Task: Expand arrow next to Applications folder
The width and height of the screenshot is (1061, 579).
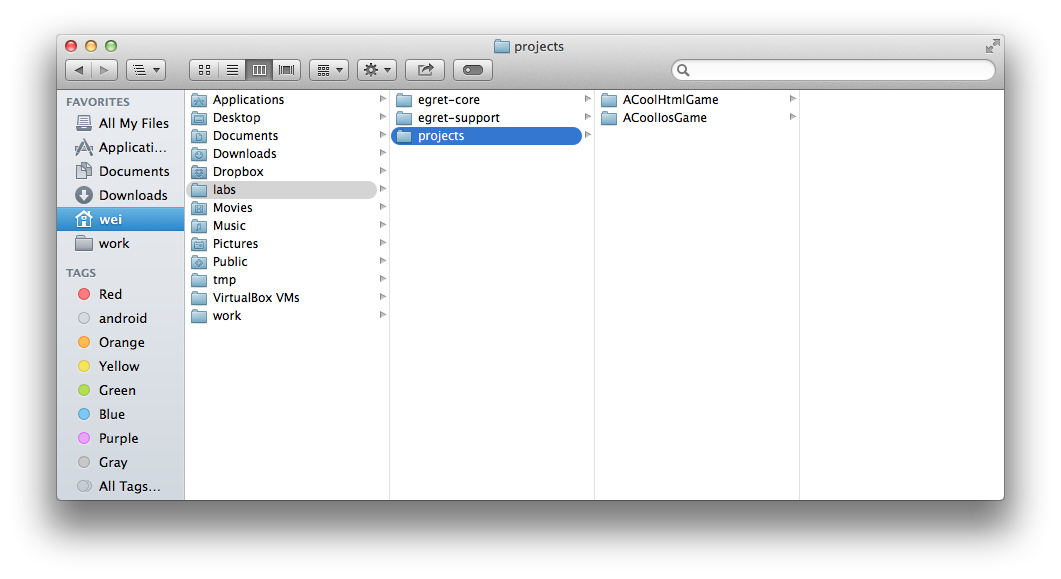Action: point(382,99)
